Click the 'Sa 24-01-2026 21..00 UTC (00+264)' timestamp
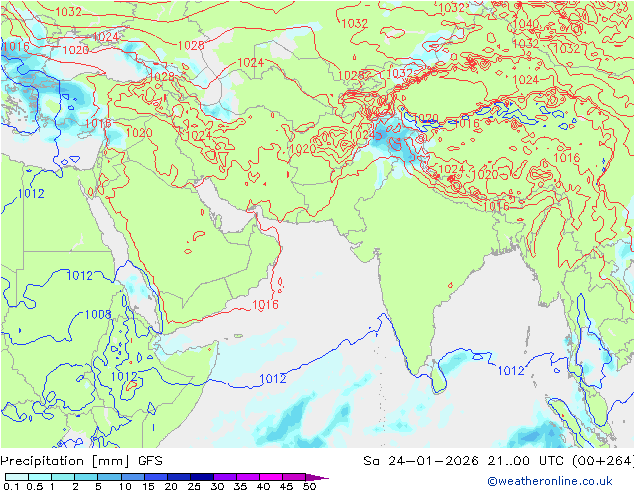634x490 pixels. coord(498,461)
